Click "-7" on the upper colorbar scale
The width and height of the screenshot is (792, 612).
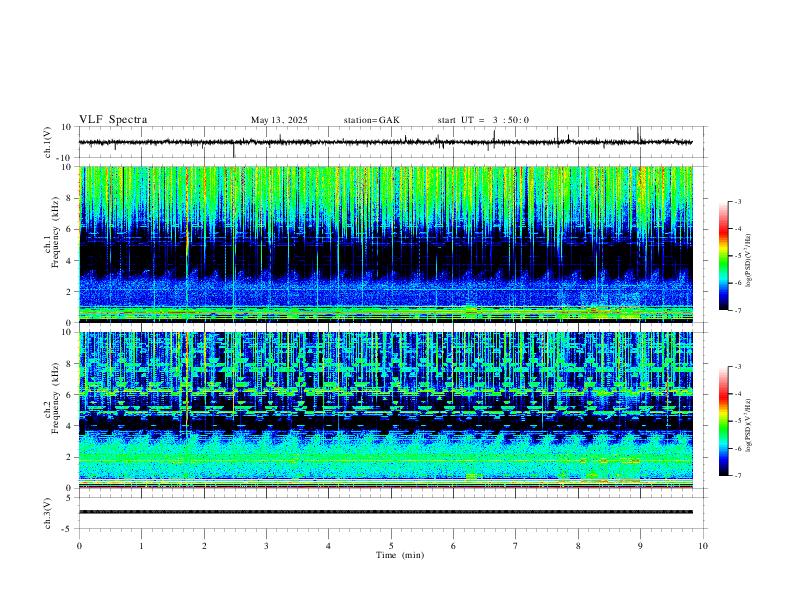tap(738, 310)
